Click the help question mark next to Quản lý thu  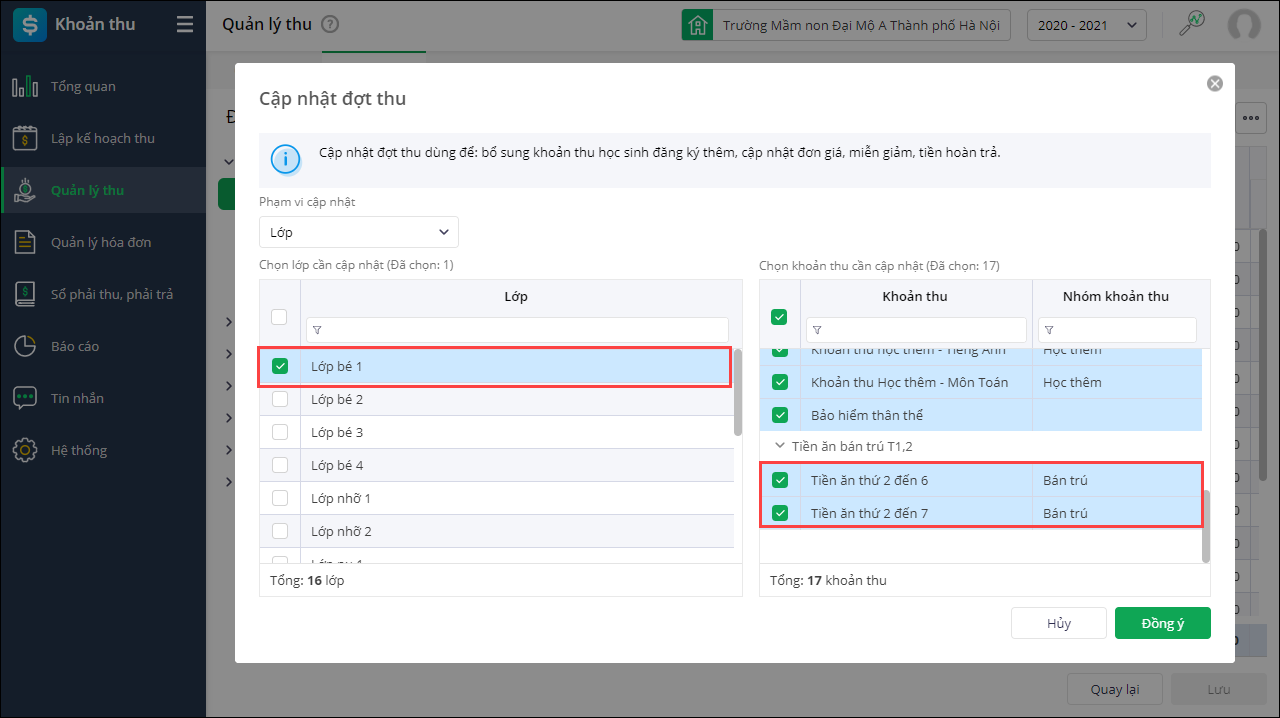tap(330, 25)
